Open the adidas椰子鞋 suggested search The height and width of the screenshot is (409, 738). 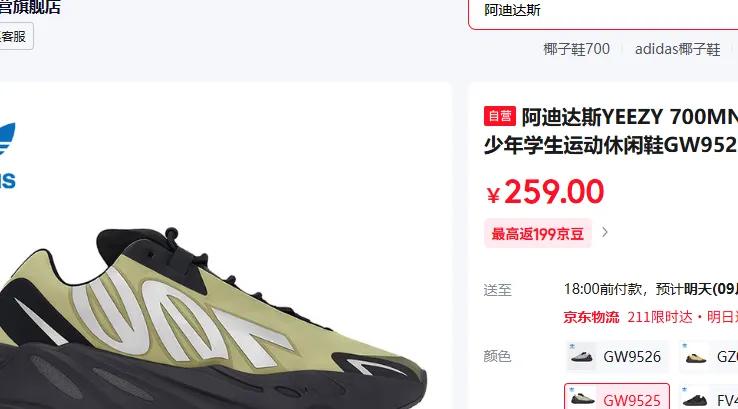pos(678,49)
